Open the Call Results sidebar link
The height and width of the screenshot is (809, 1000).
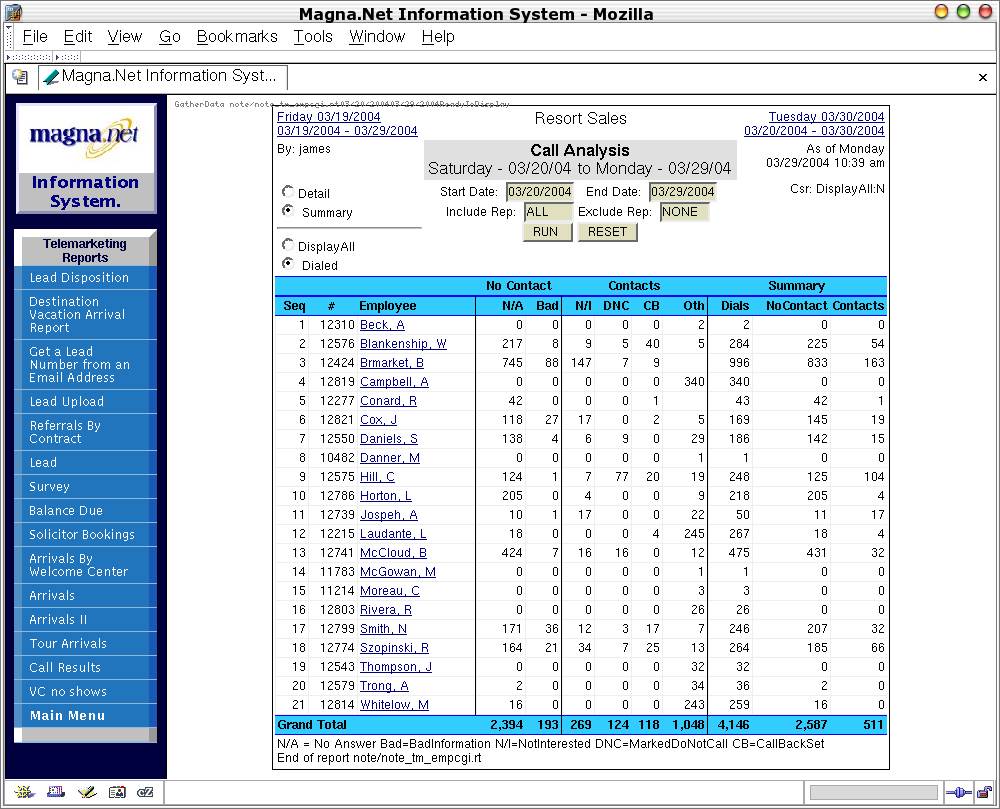64,667
